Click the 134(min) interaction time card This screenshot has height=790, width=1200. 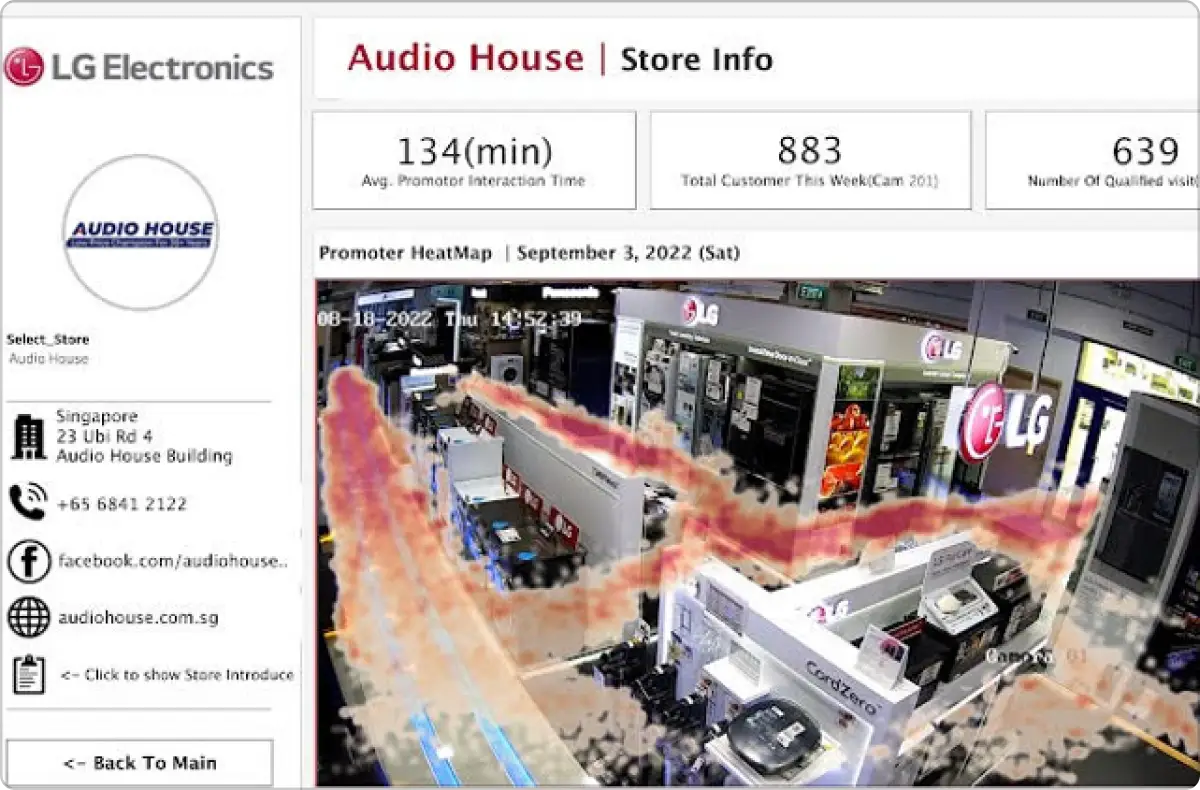pos(474,160)
